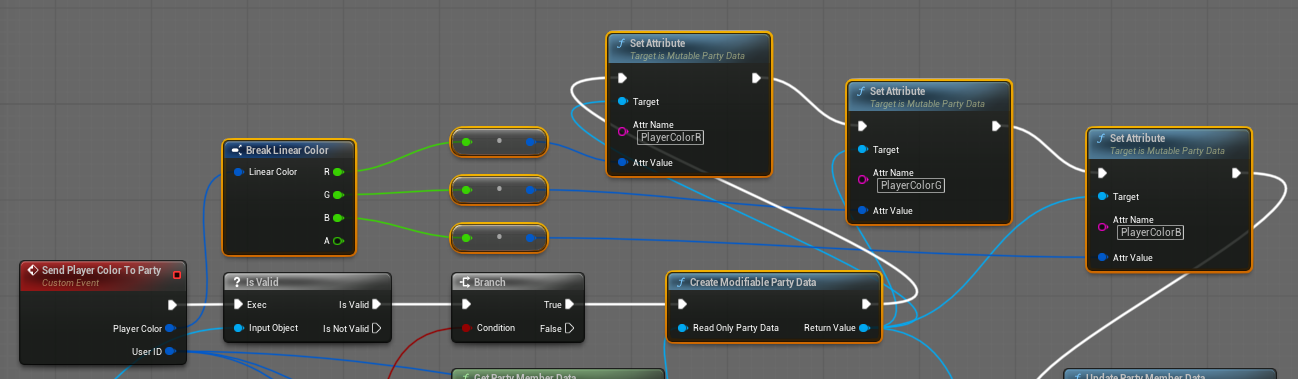Click Attr Name pin on the PlayerColorG Set Attribute node
This screenshot has height=379, width=1298.
862,179
